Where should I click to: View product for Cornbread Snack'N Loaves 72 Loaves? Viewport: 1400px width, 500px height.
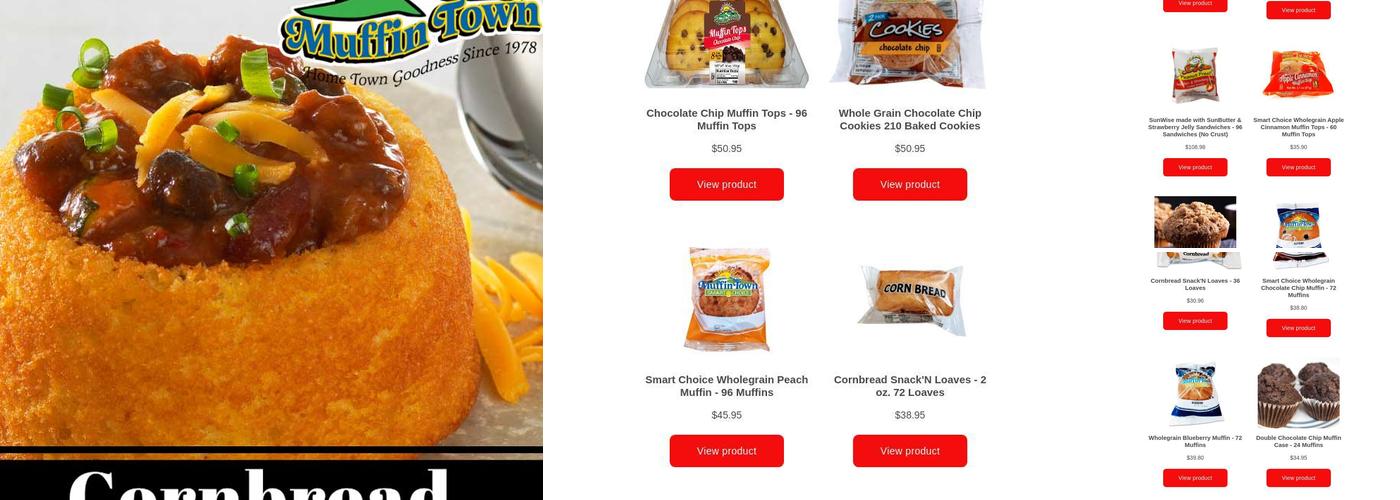click(x=910, y=451)
